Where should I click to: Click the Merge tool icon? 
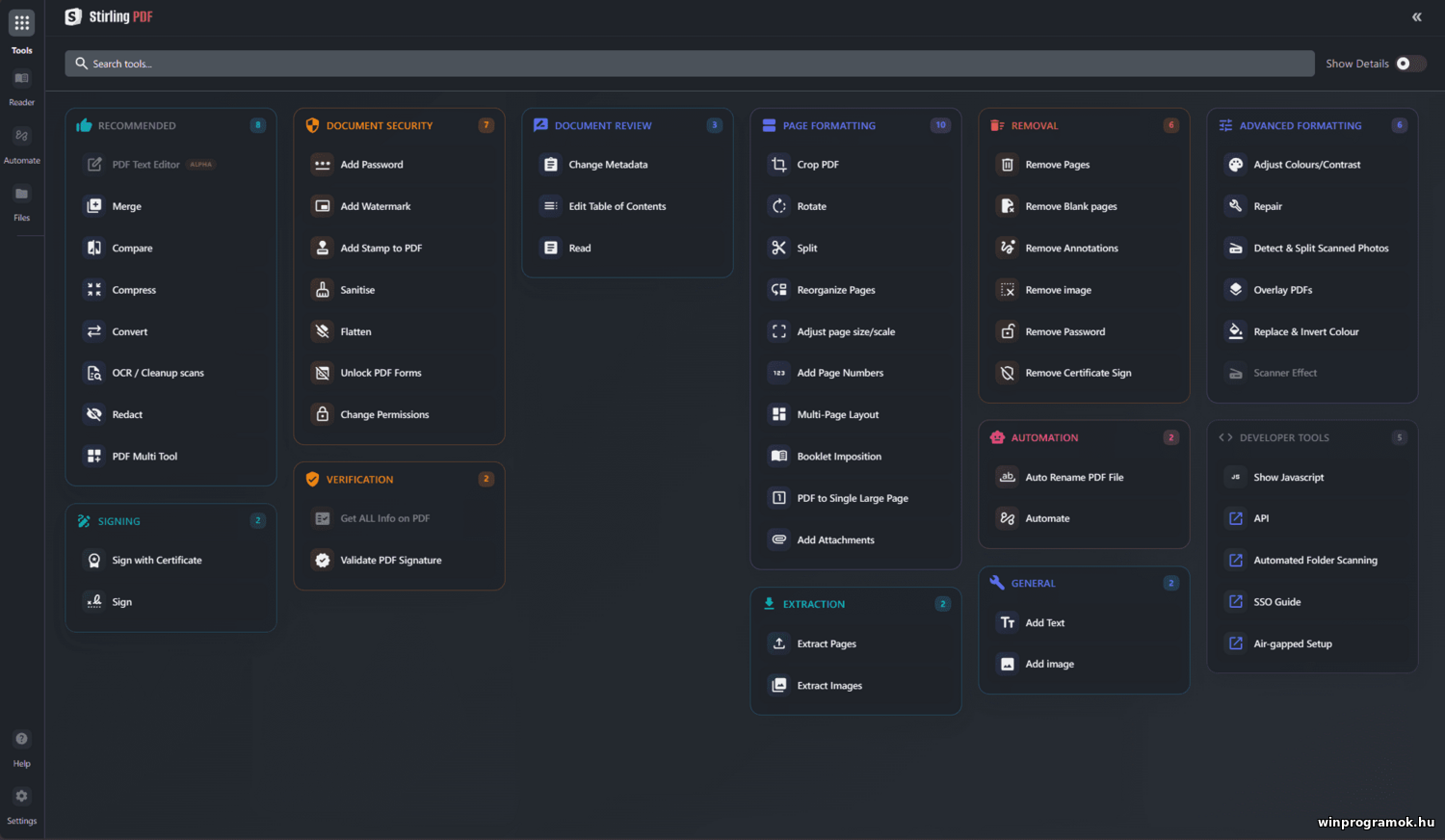point(94,206)
